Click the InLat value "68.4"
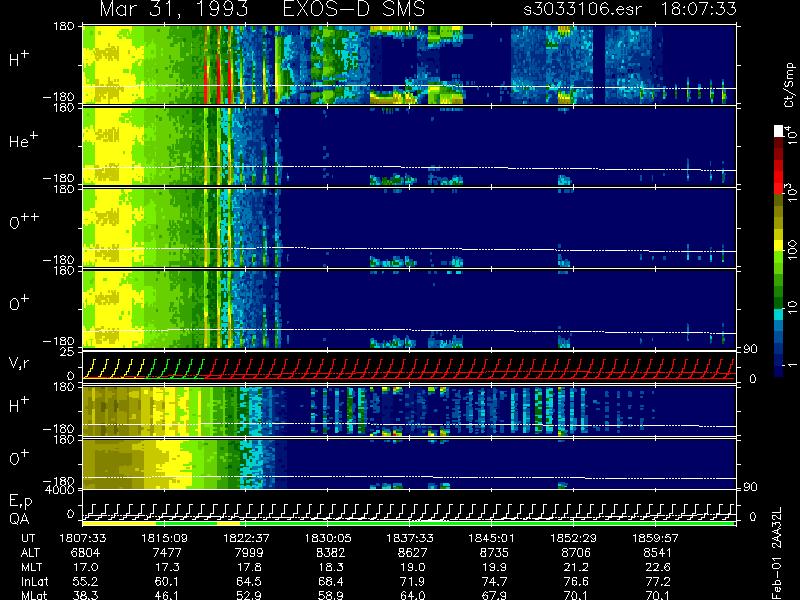 point(331,582)
